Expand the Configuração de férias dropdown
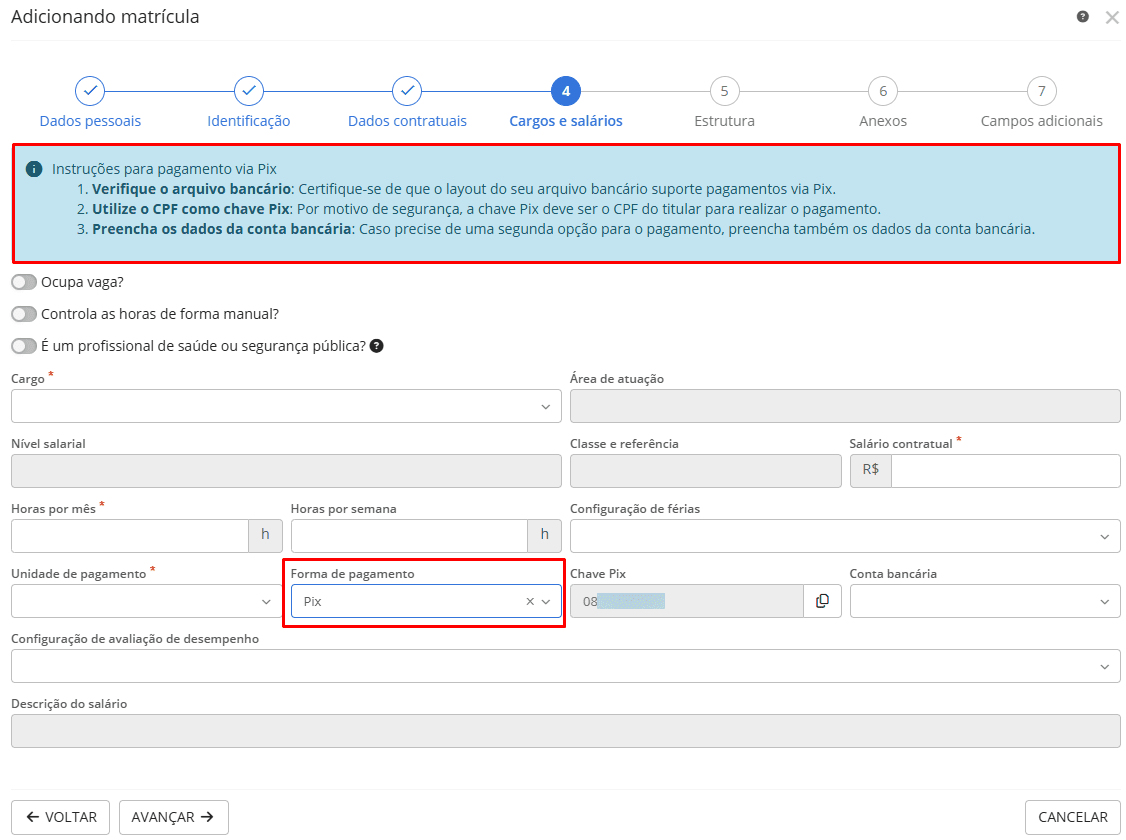This screenshot has width=1126, height=840. tap(845, 536)
